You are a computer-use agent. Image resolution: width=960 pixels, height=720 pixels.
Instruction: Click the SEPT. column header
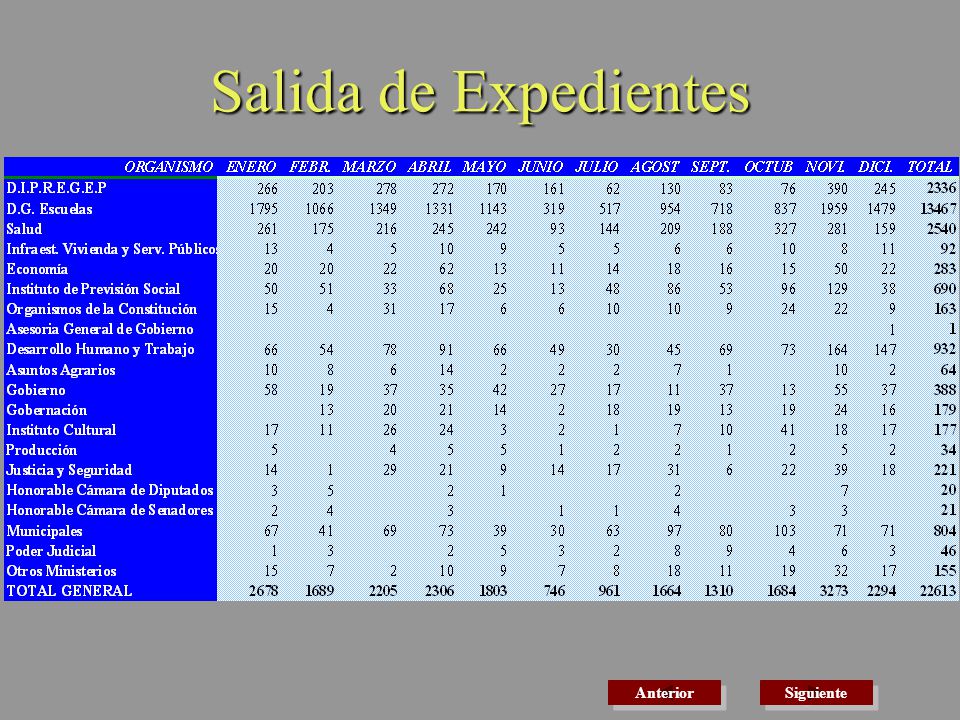710,167
